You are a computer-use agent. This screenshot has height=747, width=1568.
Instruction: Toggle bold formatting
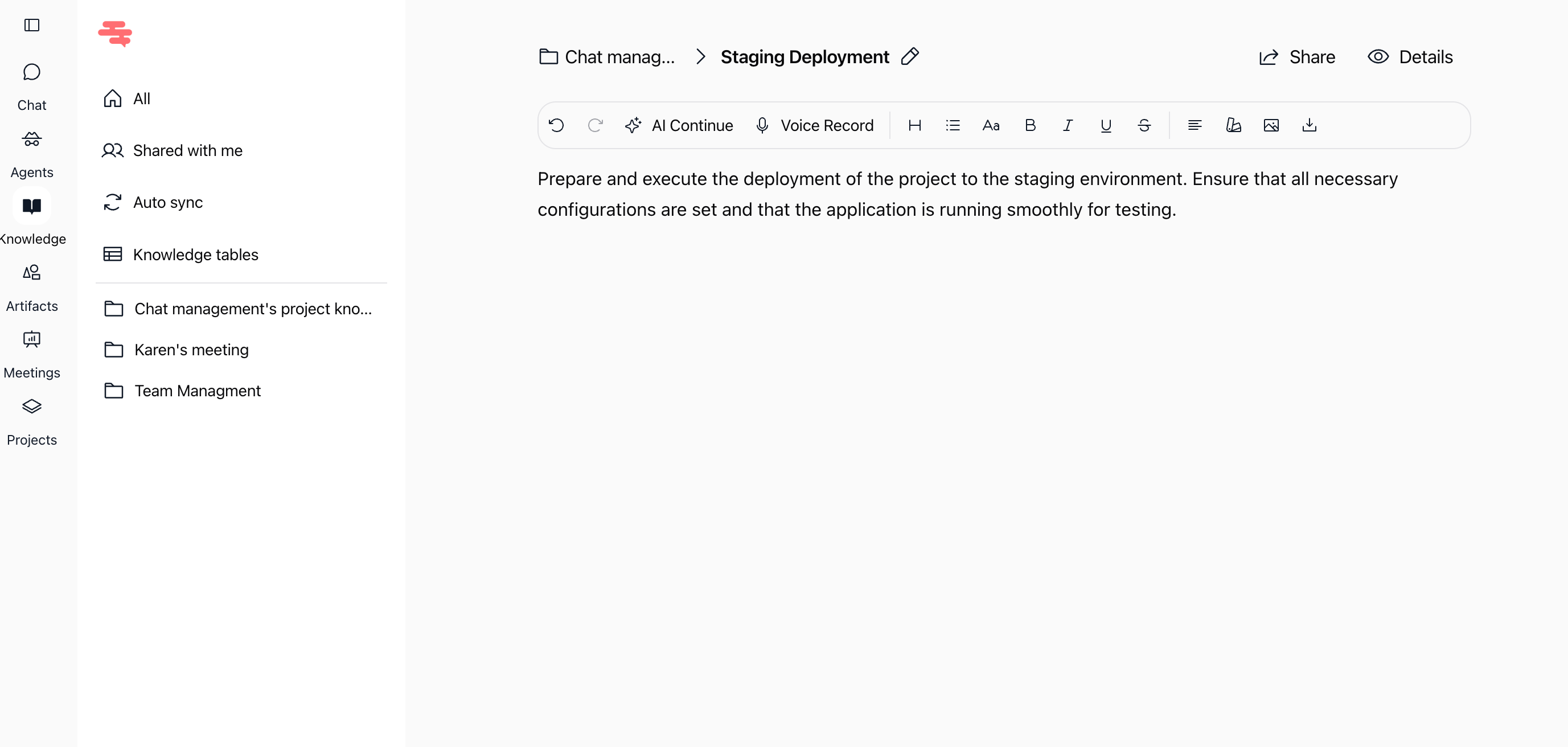pos(1030,125)
